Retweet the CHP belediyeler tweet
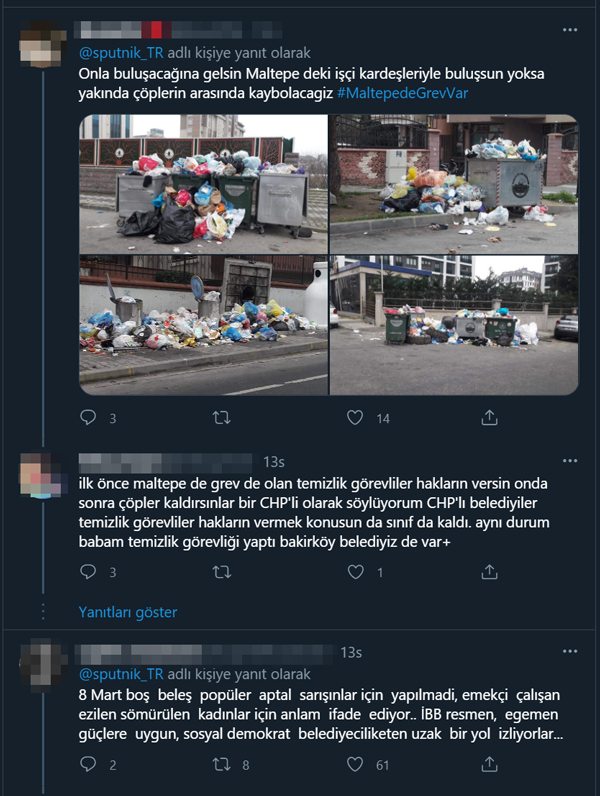This screenshot has height=796, width=600. (x=221, y=572)
